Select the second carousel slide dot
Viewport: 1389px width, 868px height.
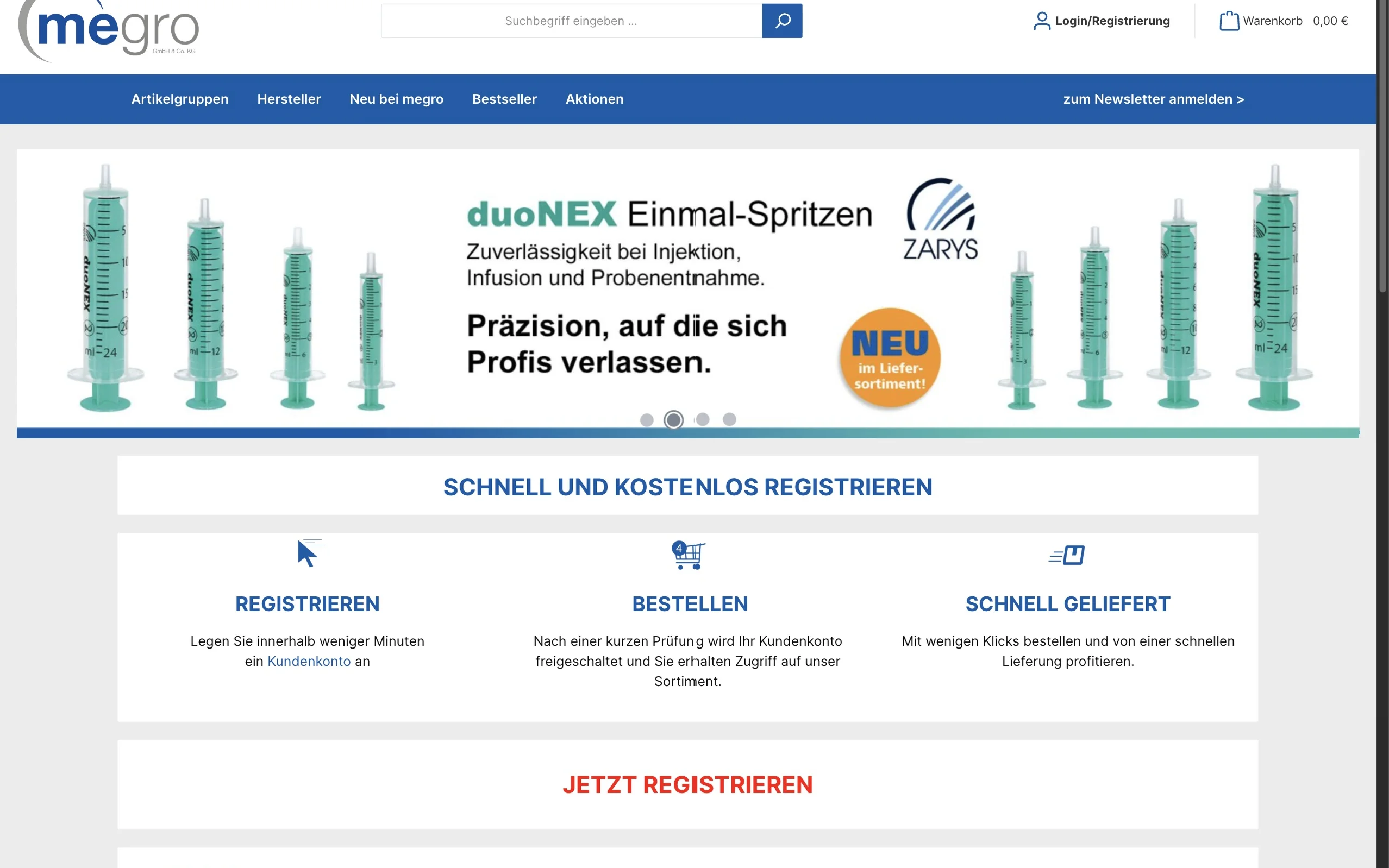click(673, 420)
